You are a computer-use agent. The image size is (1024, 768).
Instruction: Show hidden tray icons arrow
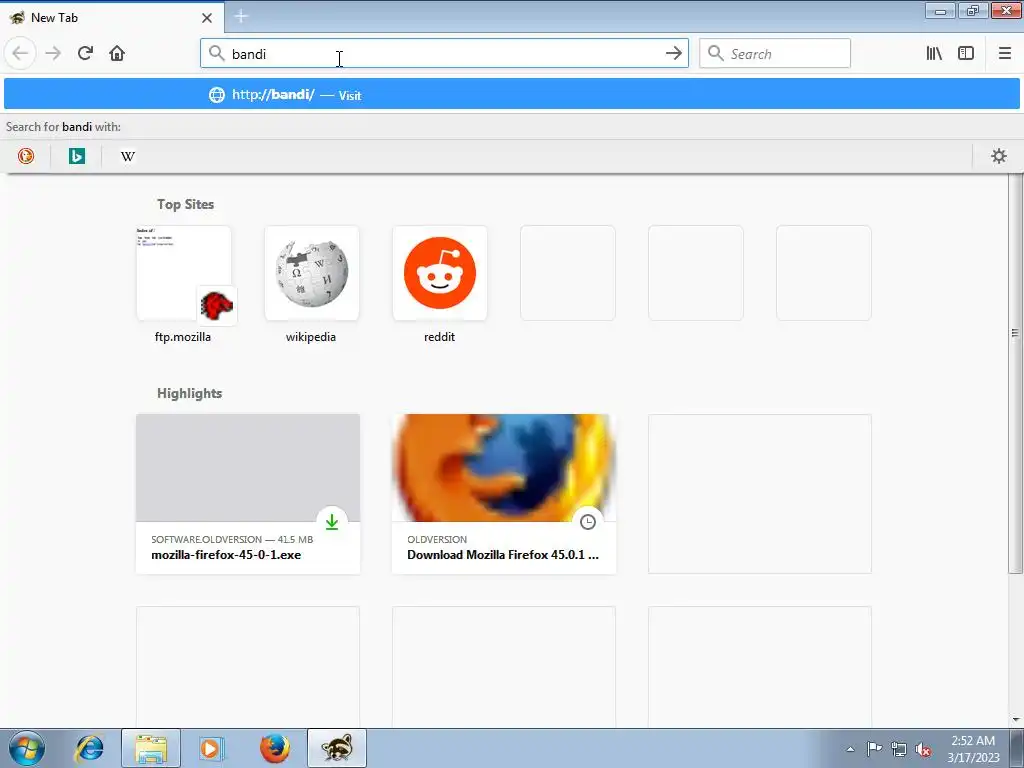click(850, 749)
